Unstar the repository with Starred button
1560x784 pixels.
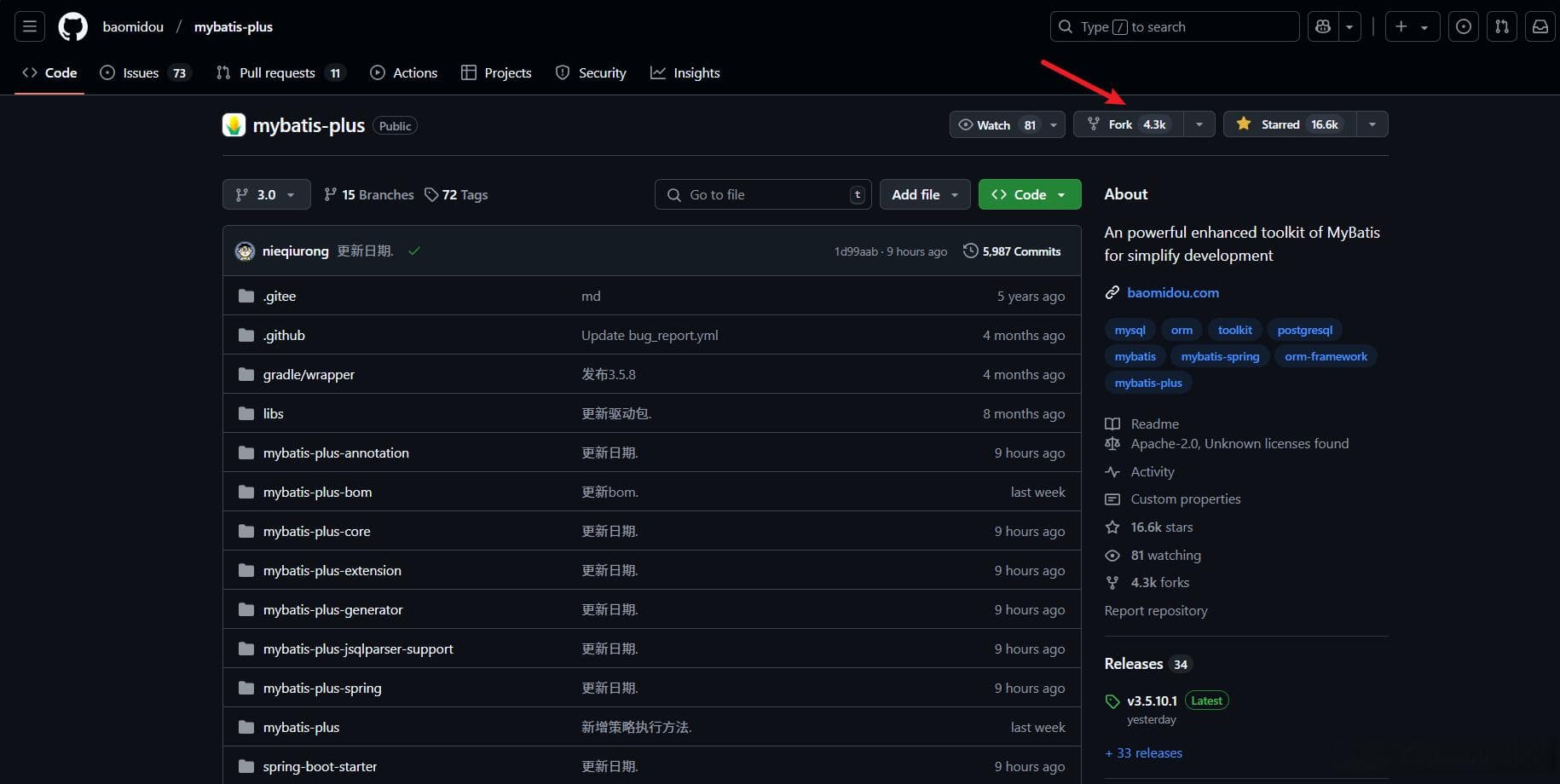point(1290,124)
